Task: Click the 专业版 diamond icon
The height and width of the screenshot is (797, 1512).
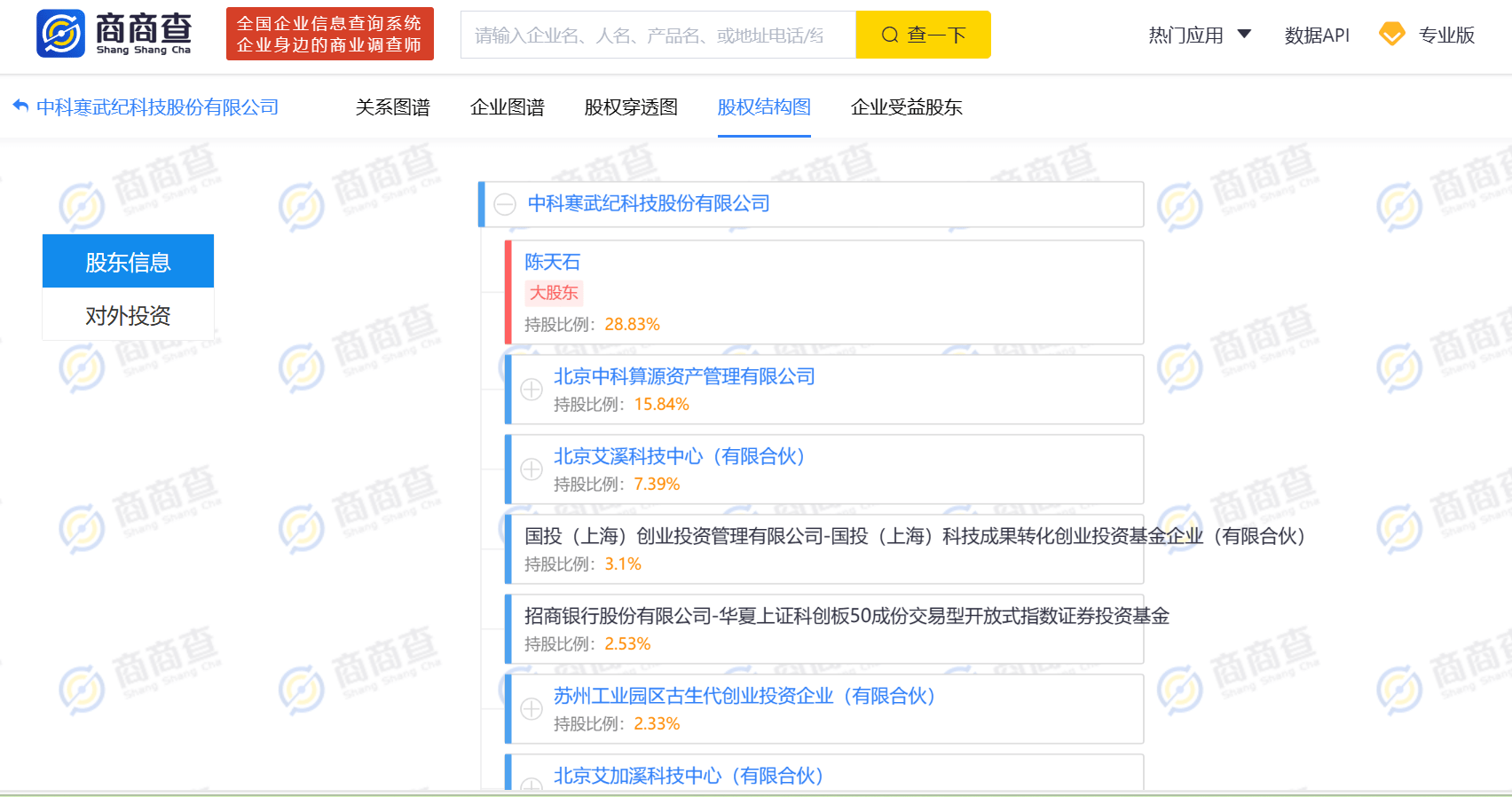Action: 1391,35
